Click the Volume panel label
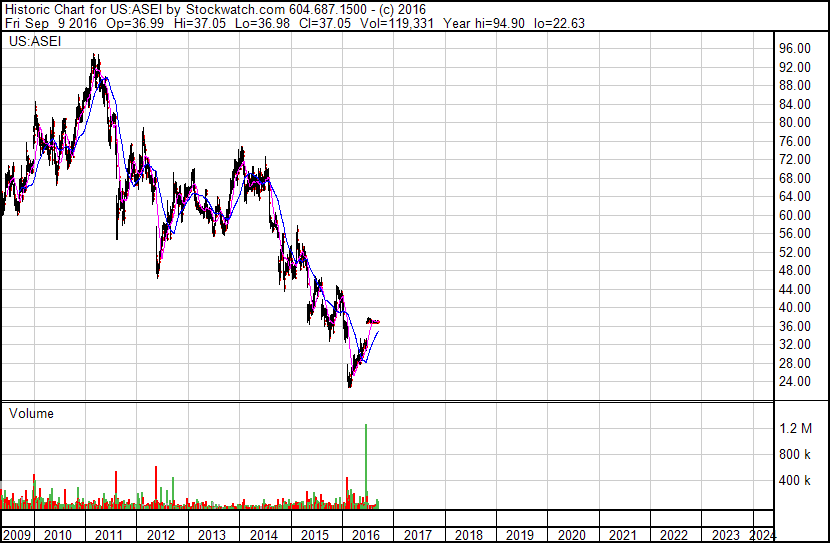830x543 pixels. point(31,413)
